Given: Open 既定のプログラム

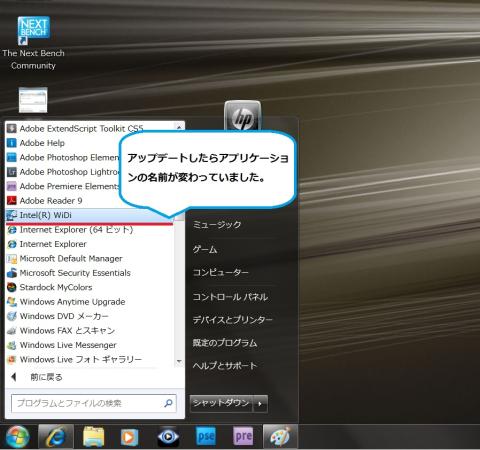Looking at the screenshot, I should point(225,343).
